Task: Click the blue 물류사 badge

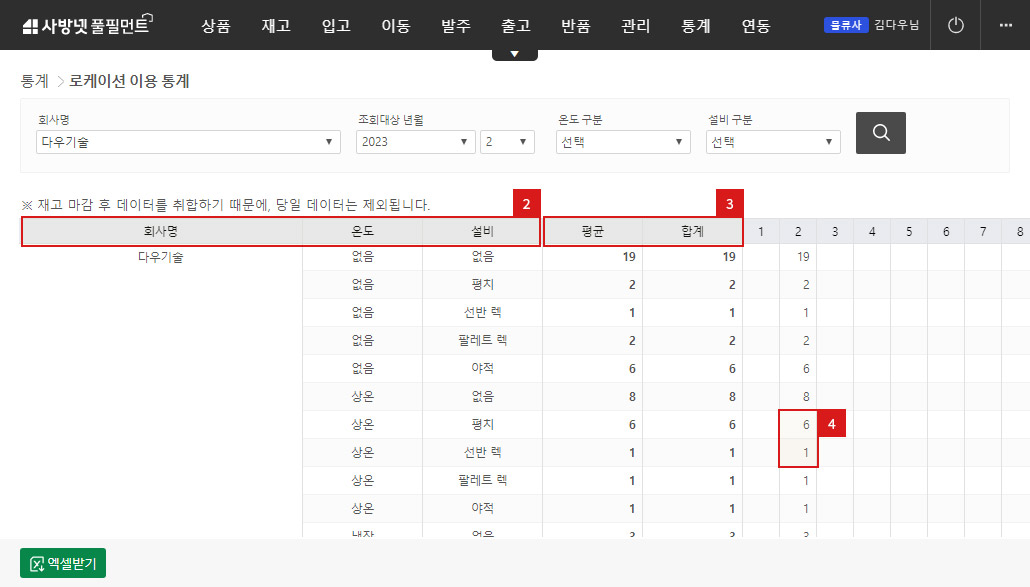Action: [846, 25]
